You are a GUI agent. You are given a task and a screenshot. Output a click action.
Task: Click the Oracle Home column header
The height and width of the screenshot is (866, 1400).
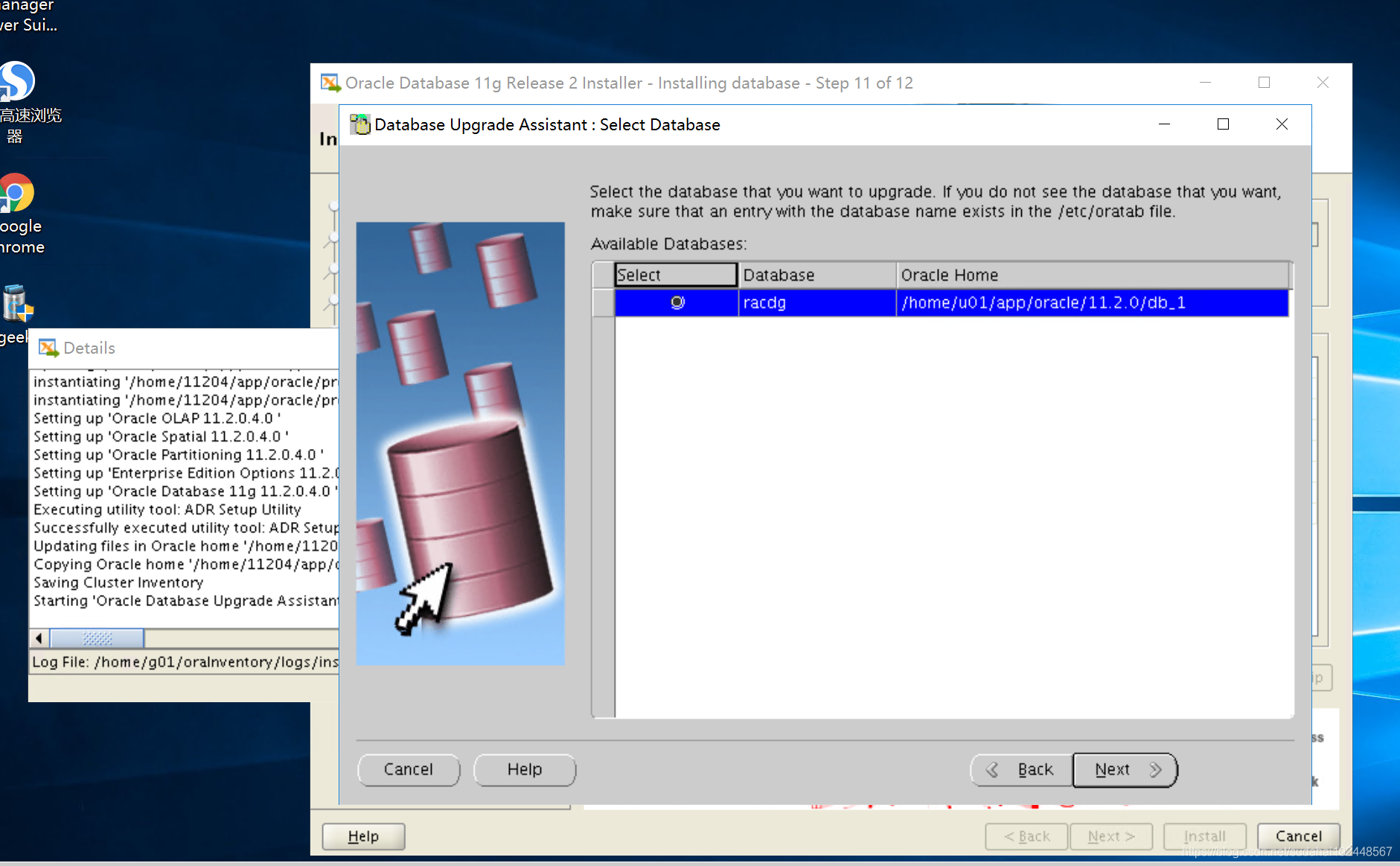(1093, 275)
